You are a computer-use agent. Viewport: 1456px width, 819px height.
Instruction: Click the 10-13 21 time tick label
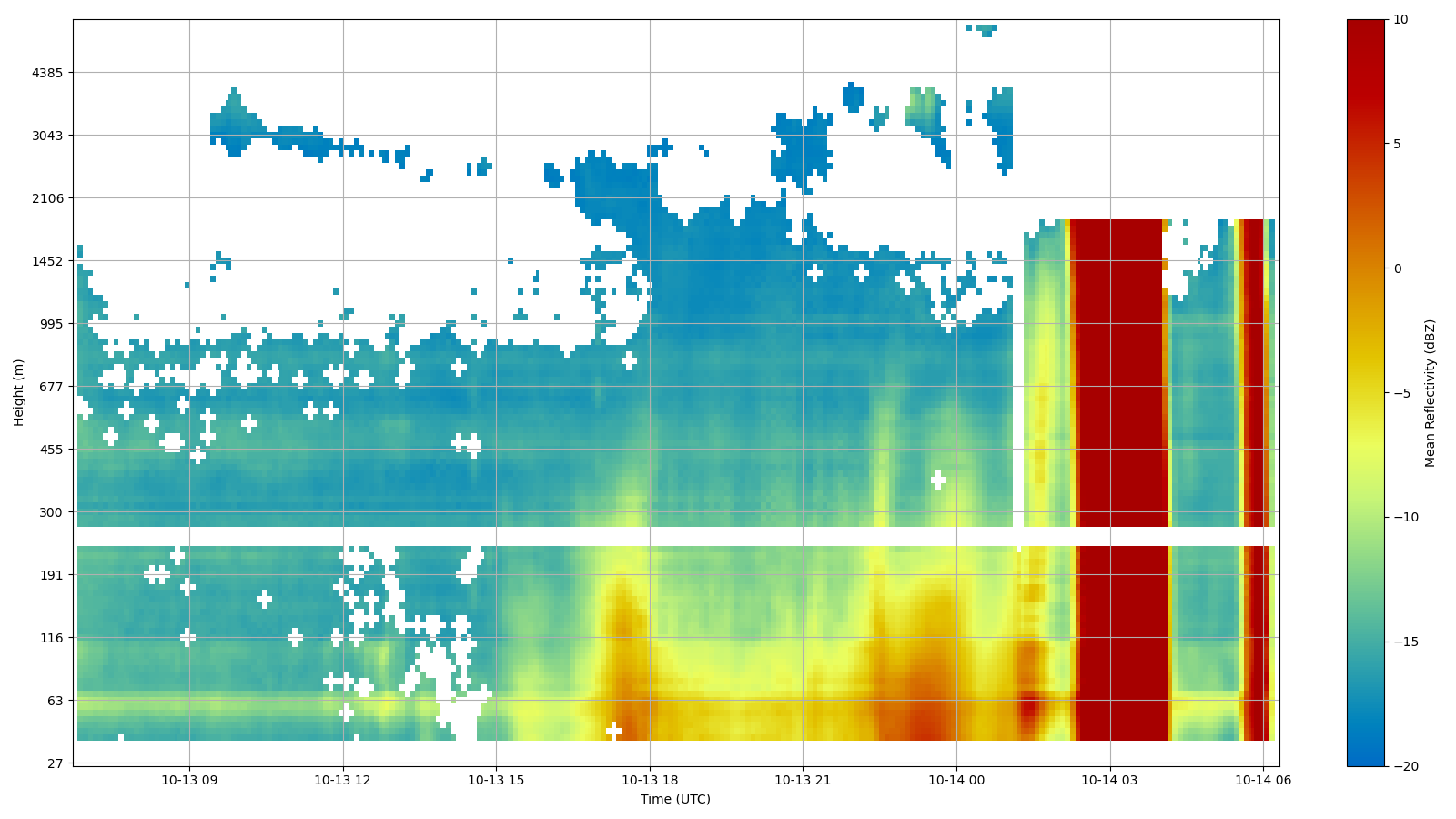[x=803, y=780]
